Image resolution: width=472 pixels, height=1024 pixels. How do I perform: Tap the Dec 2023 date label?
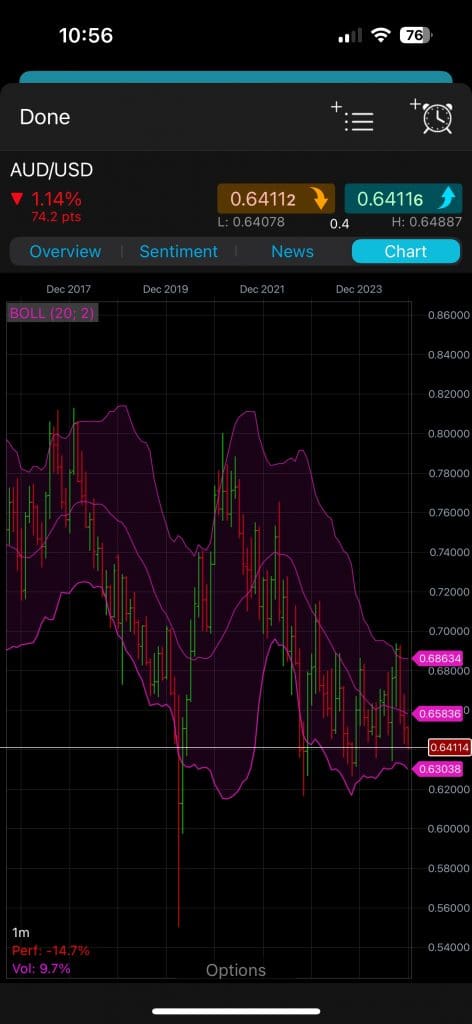coord(358,289)
